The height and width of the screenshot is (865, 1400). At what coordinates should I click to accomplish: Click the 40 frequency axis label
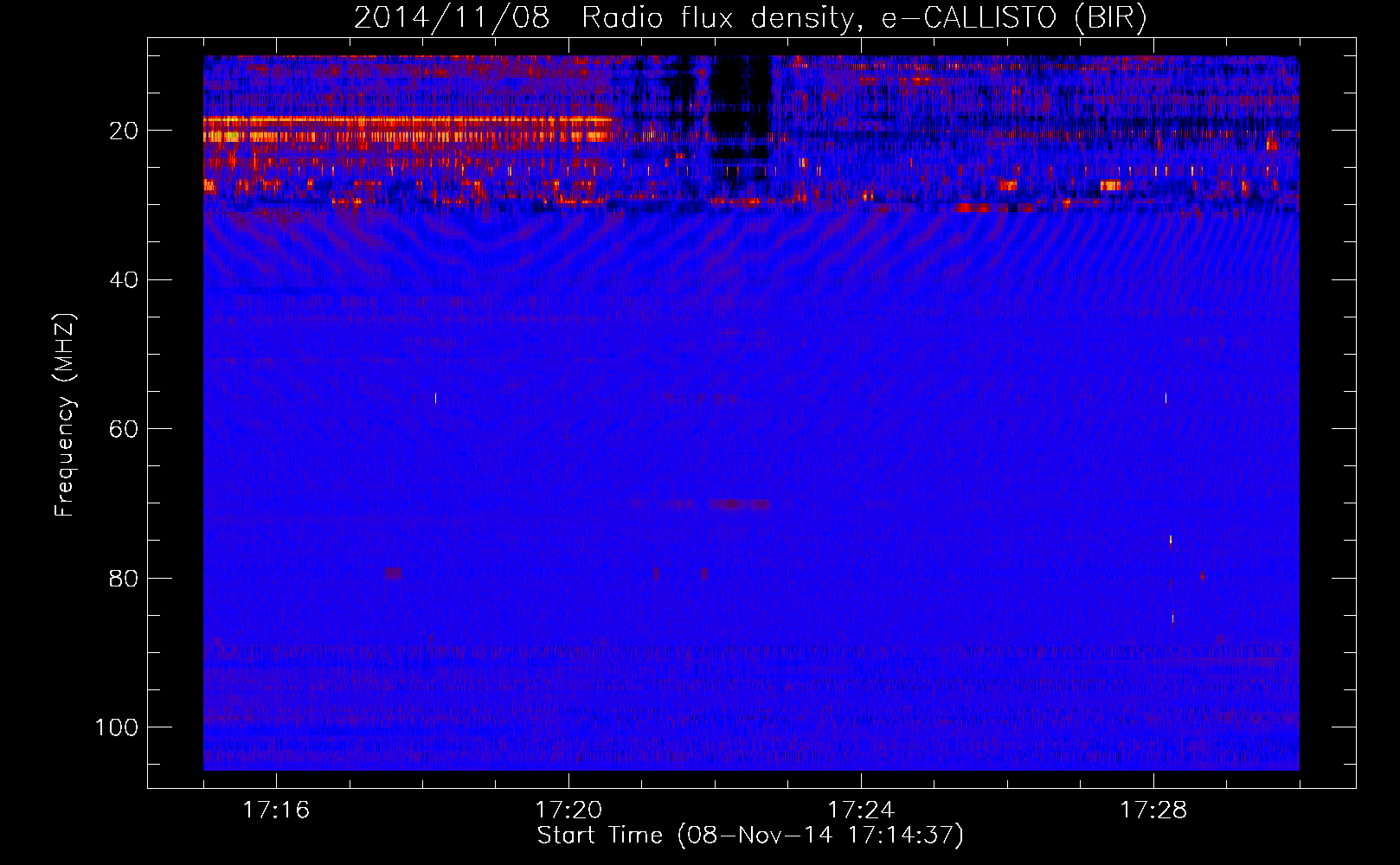click(x=125, y=279)
